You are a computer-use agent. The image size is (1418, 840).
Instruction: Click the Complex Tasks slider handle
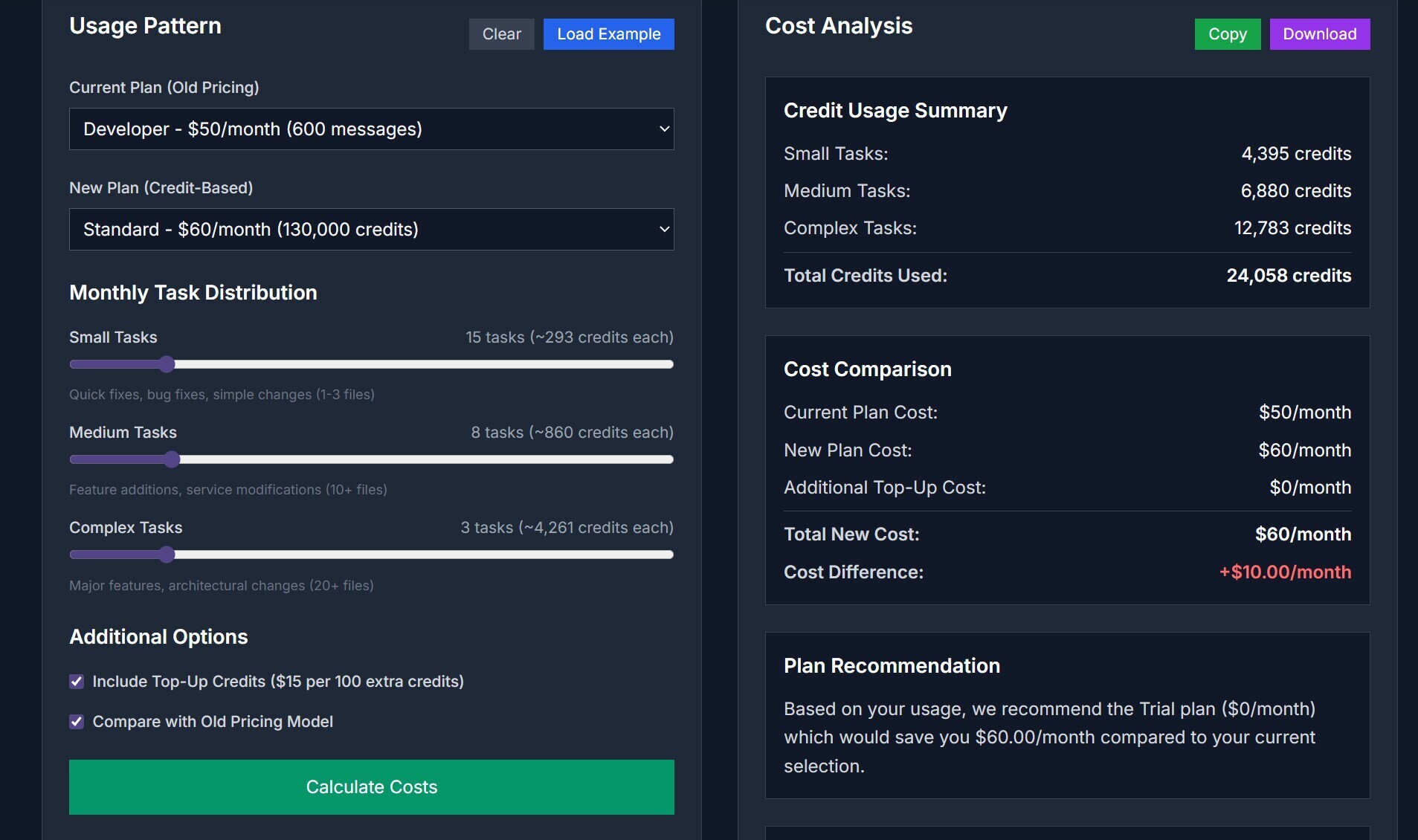click(x=167, y=555)
